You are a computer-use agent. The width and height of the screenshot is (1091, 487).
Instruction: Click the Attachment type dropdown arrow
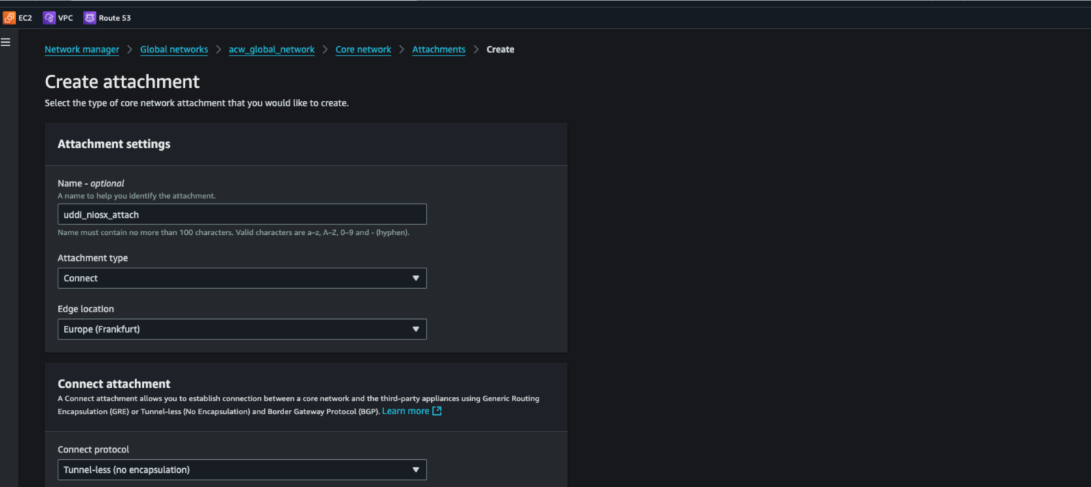click(416, 278)
